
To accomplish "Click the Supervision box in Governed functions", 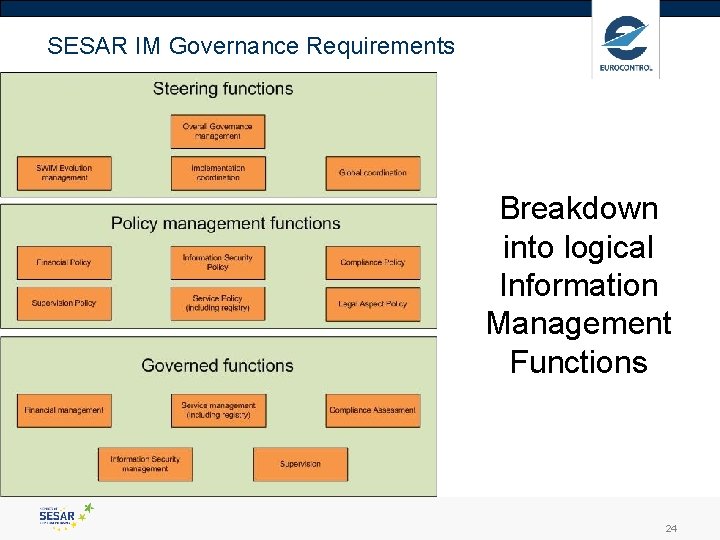I will [x=300, y=464].
